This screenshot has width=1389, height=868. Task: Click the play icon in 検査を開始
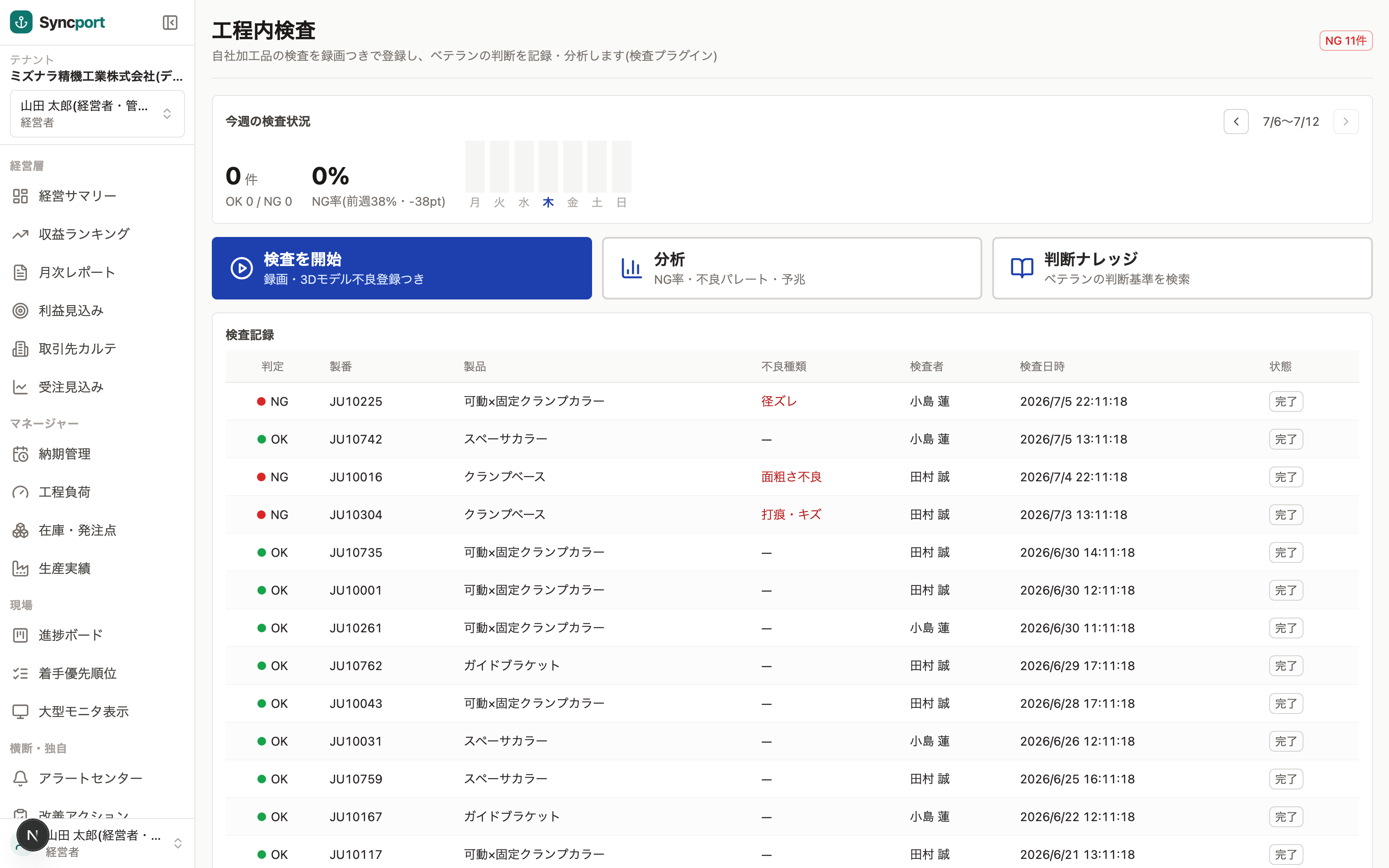pyautogui.click(x=242, y=268)
